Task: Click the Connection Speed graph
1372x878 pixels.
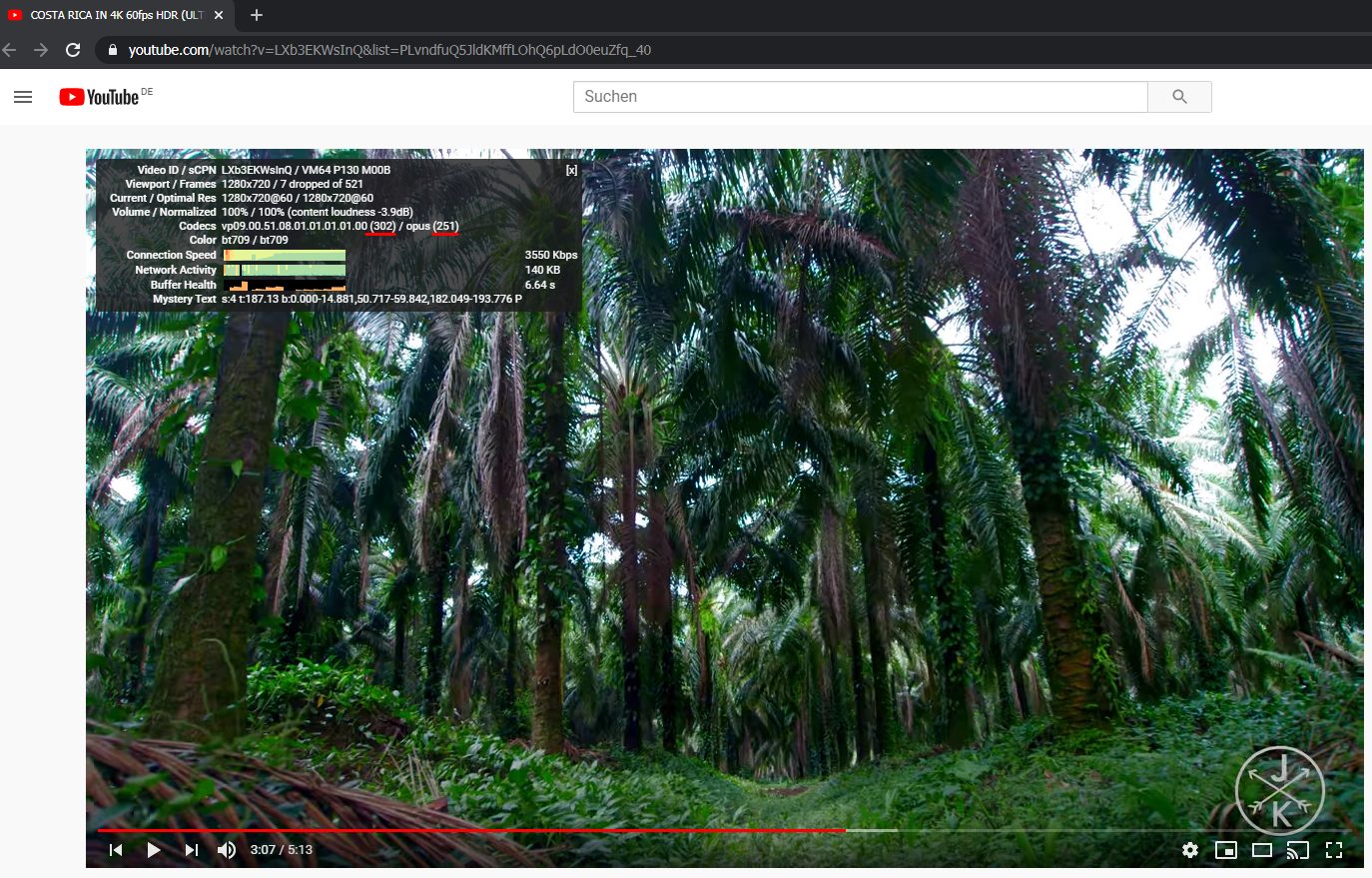Action: [285, 255]
